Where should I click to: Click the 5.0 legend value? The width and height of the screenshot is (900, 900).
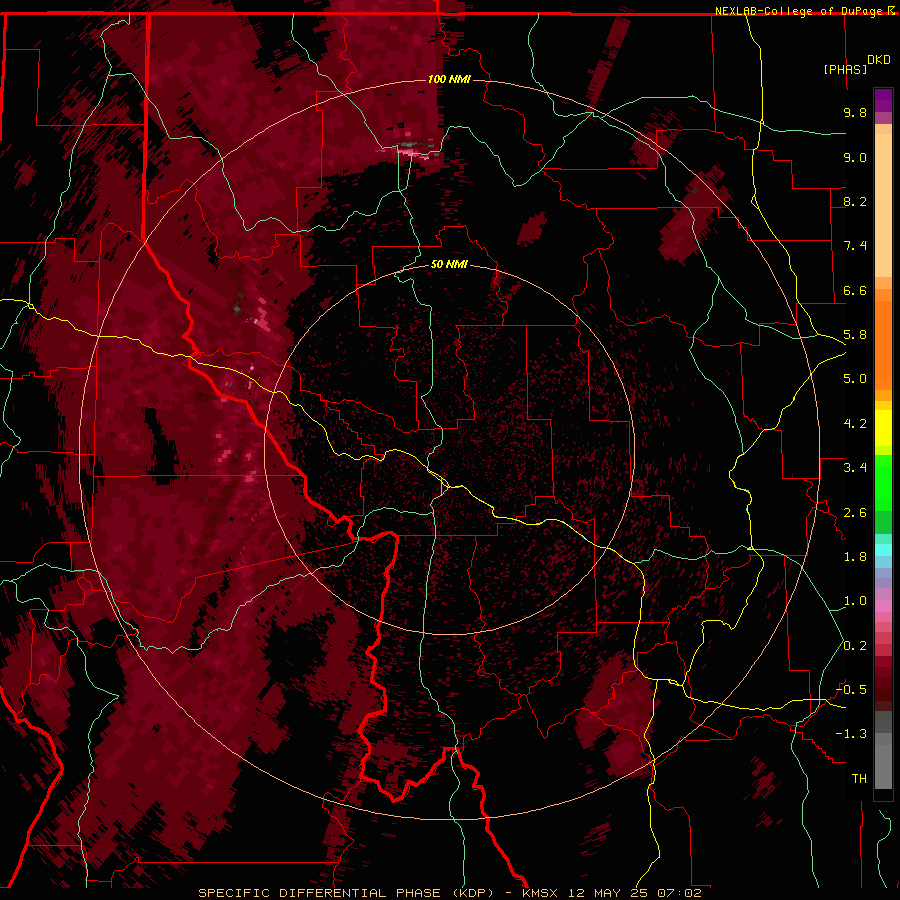pos(855,379)
